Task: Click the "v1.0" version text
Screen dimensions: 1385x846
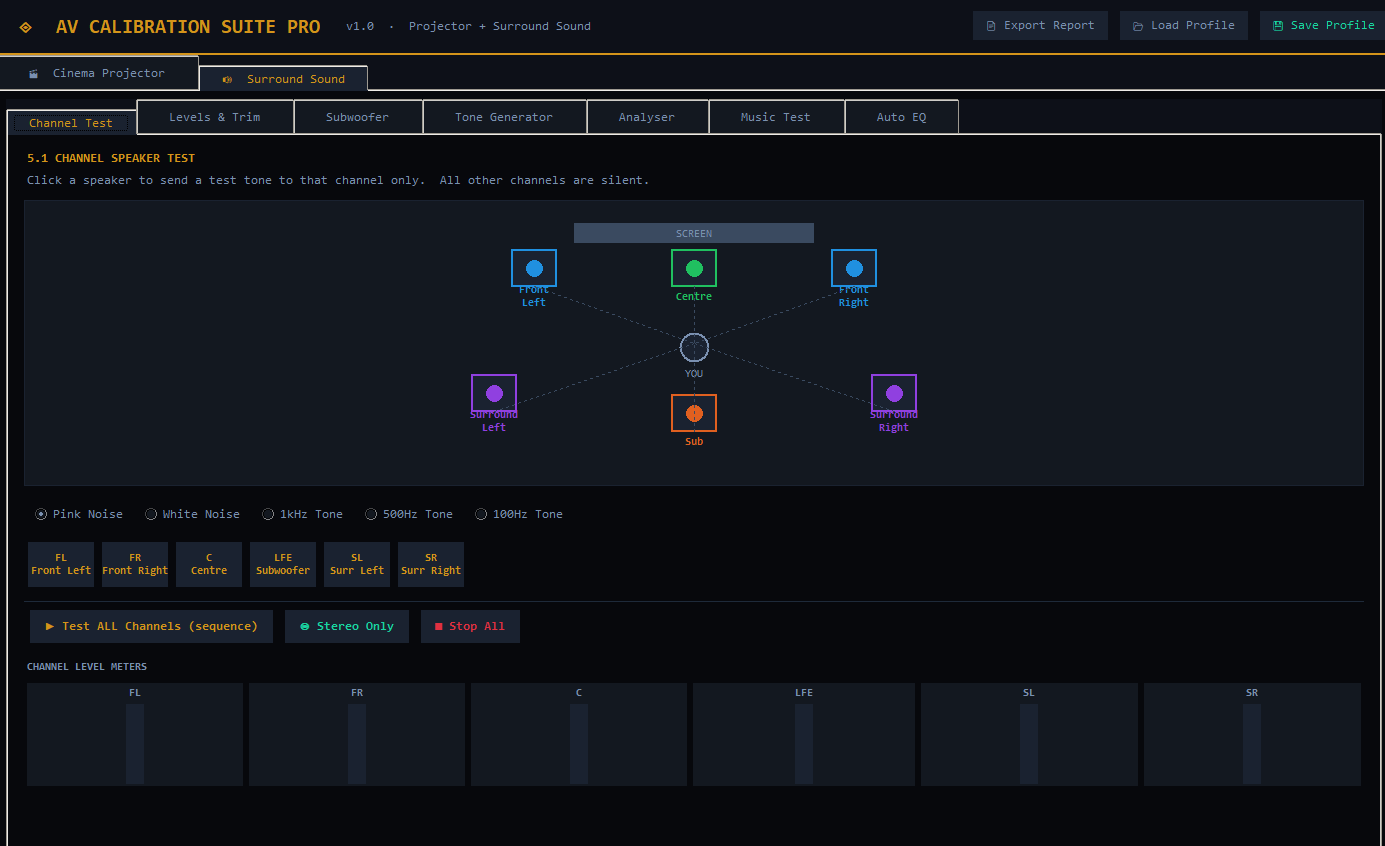Action: point(360,26)
